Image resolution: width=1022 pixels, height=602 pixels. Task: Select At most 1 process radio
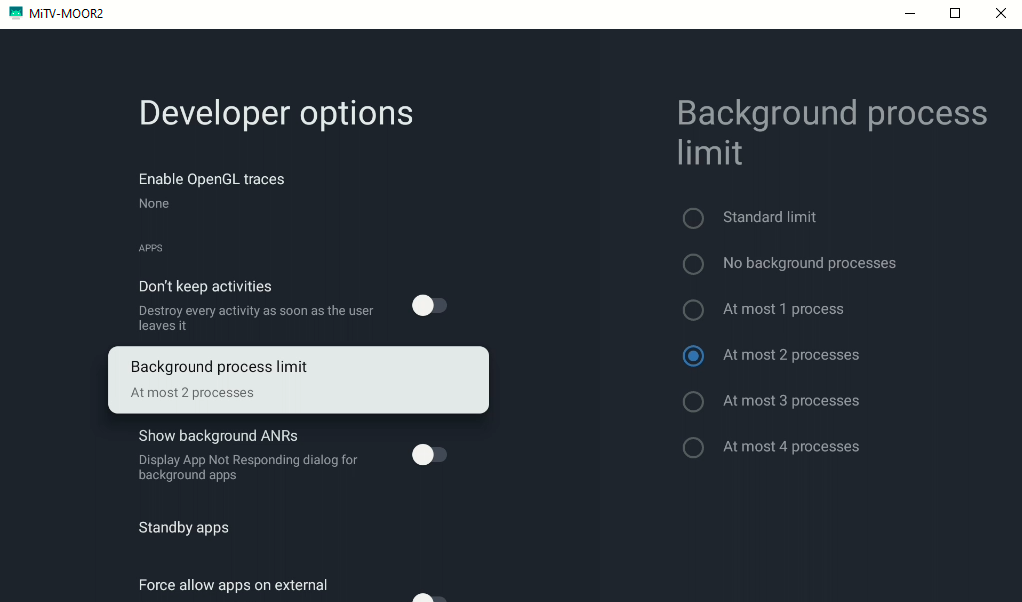click(x=693, y=309)
